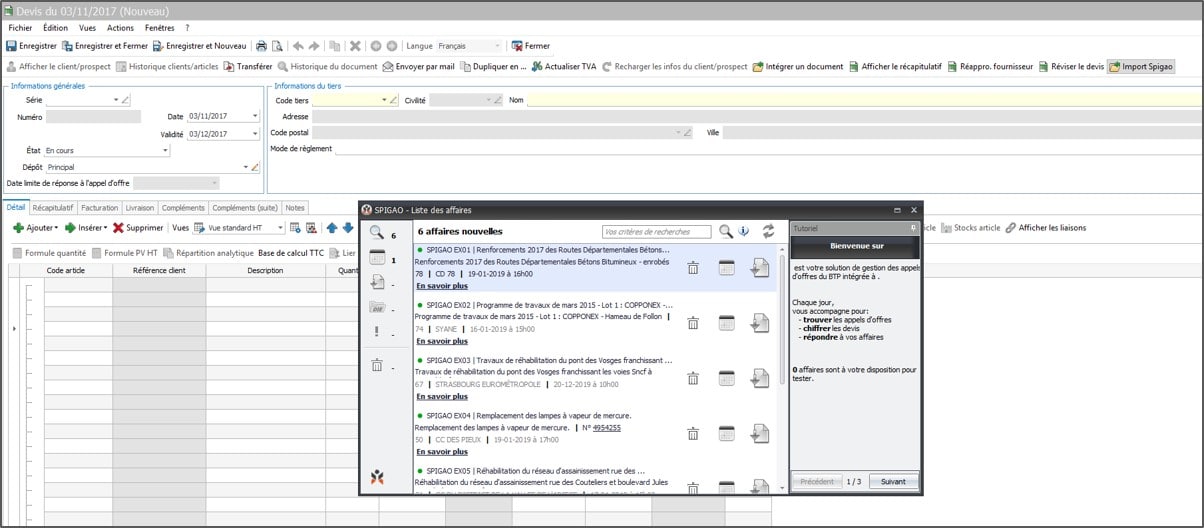The height and width of the screenshot is (528, 1204).
Task: Open the Date dropdown showing 03/11/2017
Action: (x=255, y=117)
